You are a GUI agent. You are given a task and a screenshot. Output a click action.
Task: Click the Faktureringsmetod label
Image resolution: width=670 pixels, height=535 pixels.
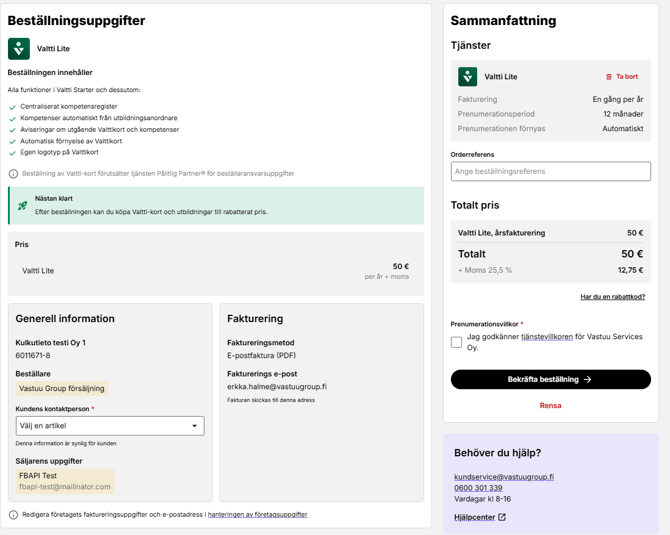261,343
